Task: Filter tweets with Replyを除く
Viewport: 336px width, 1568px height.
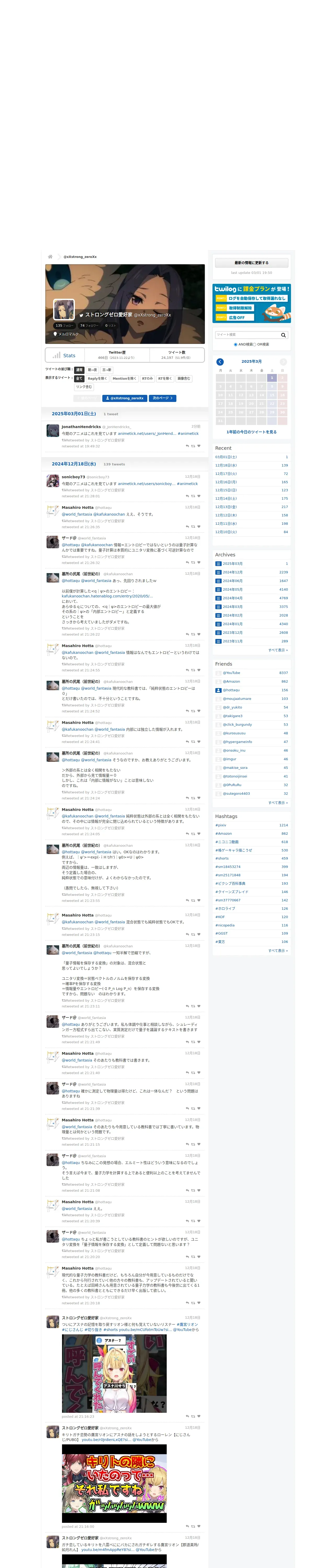Action: tap(98, 379)
